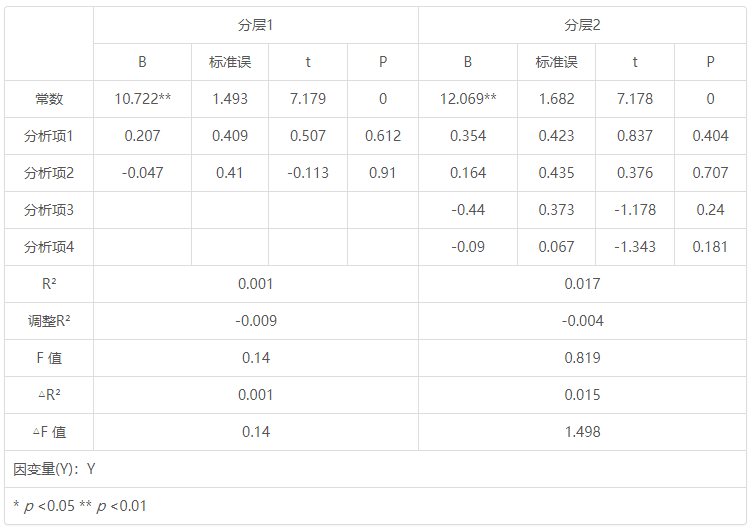Click the constant B value 12.069**
Image resolution: width=752 pixels, height=532 pixels.
point(468,99)
